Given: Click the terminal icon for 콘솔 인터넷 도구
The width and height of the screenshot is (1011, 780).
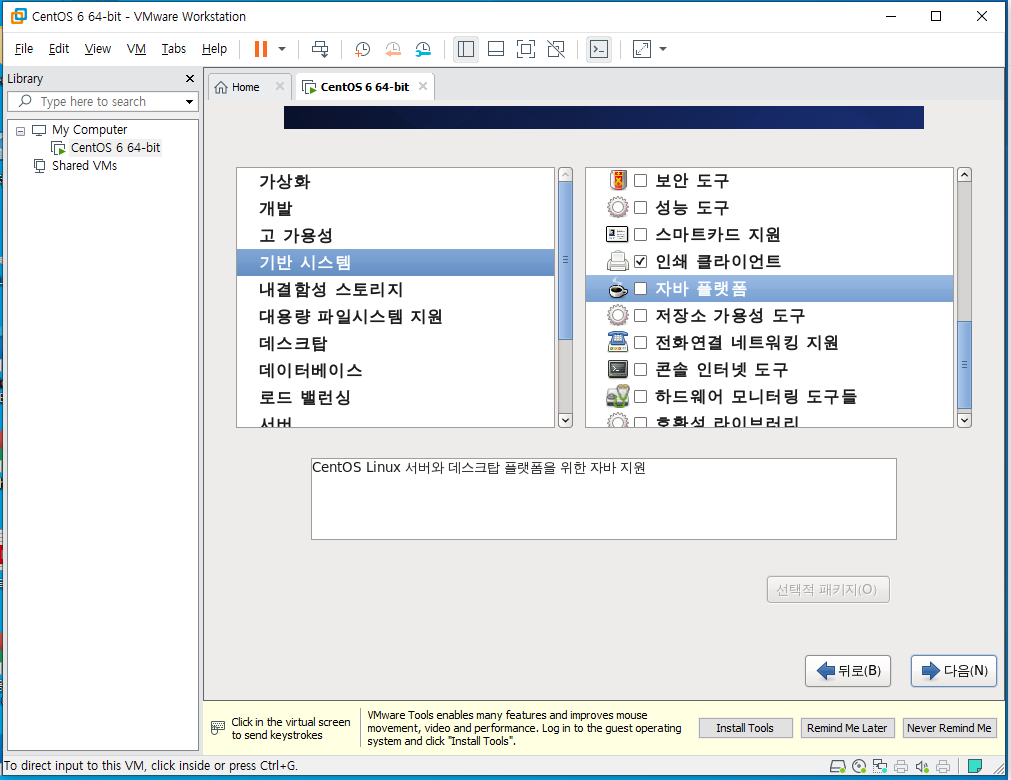Looking at the screenshot, I should [x=618, y=369].
